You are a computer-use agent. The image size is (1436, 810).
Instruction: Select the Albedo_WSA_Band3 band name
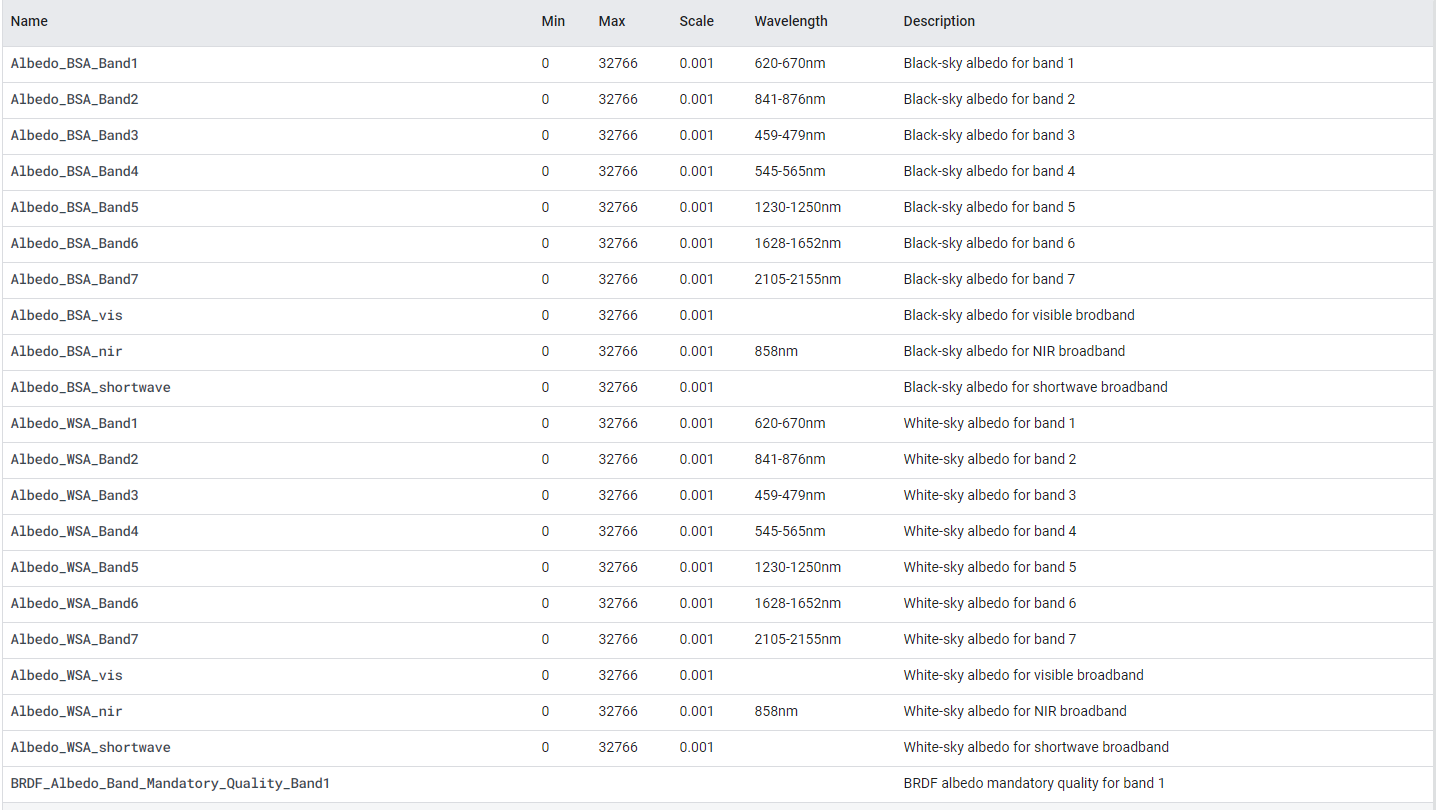[74, 495]
